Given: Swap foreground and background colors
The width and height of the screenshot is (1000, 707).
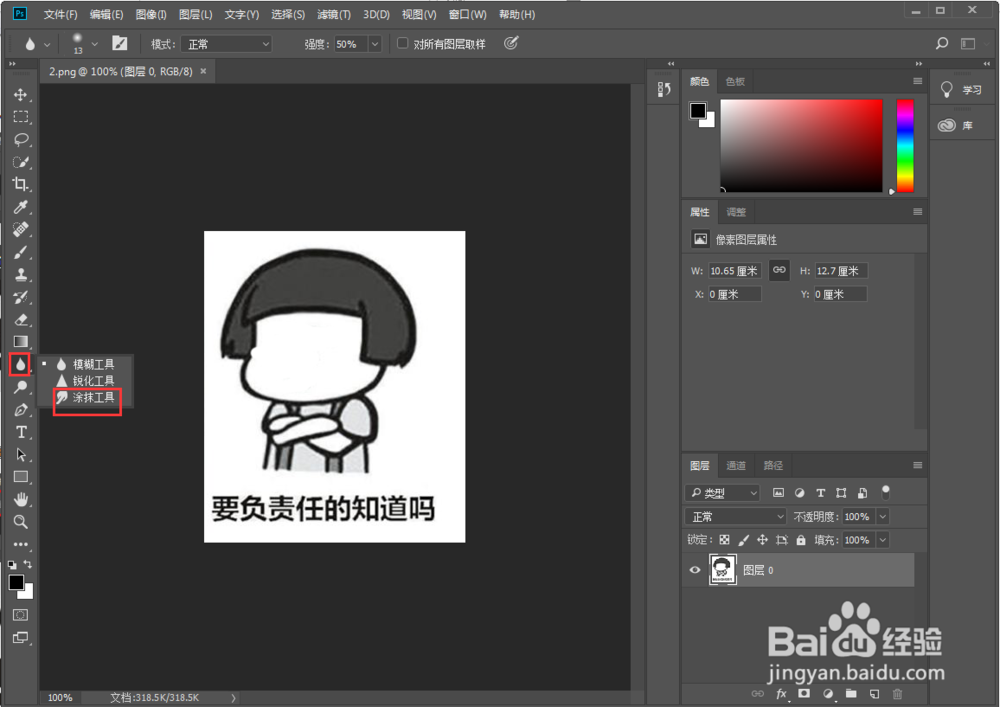Looking at the screenshot, I should click(x=27, y=564).
